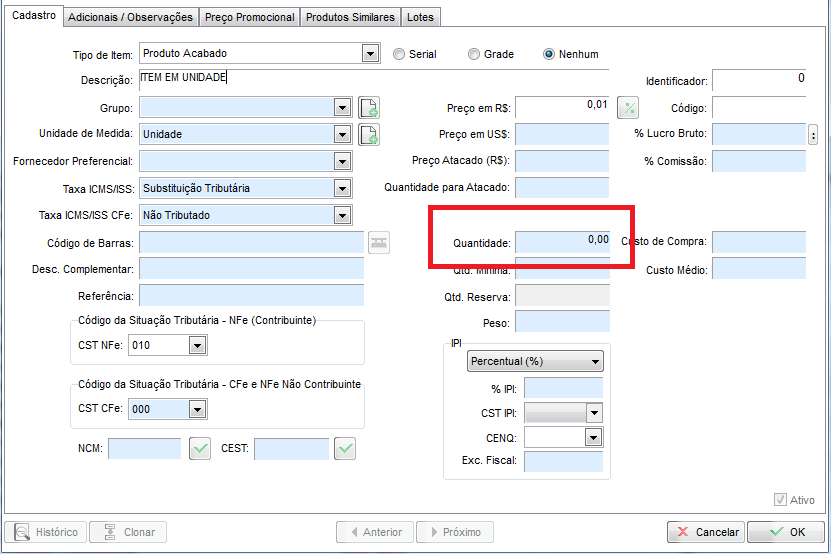The image size is (831, 554).
Task: Open the Lotes tab
Action: (420, 17)
